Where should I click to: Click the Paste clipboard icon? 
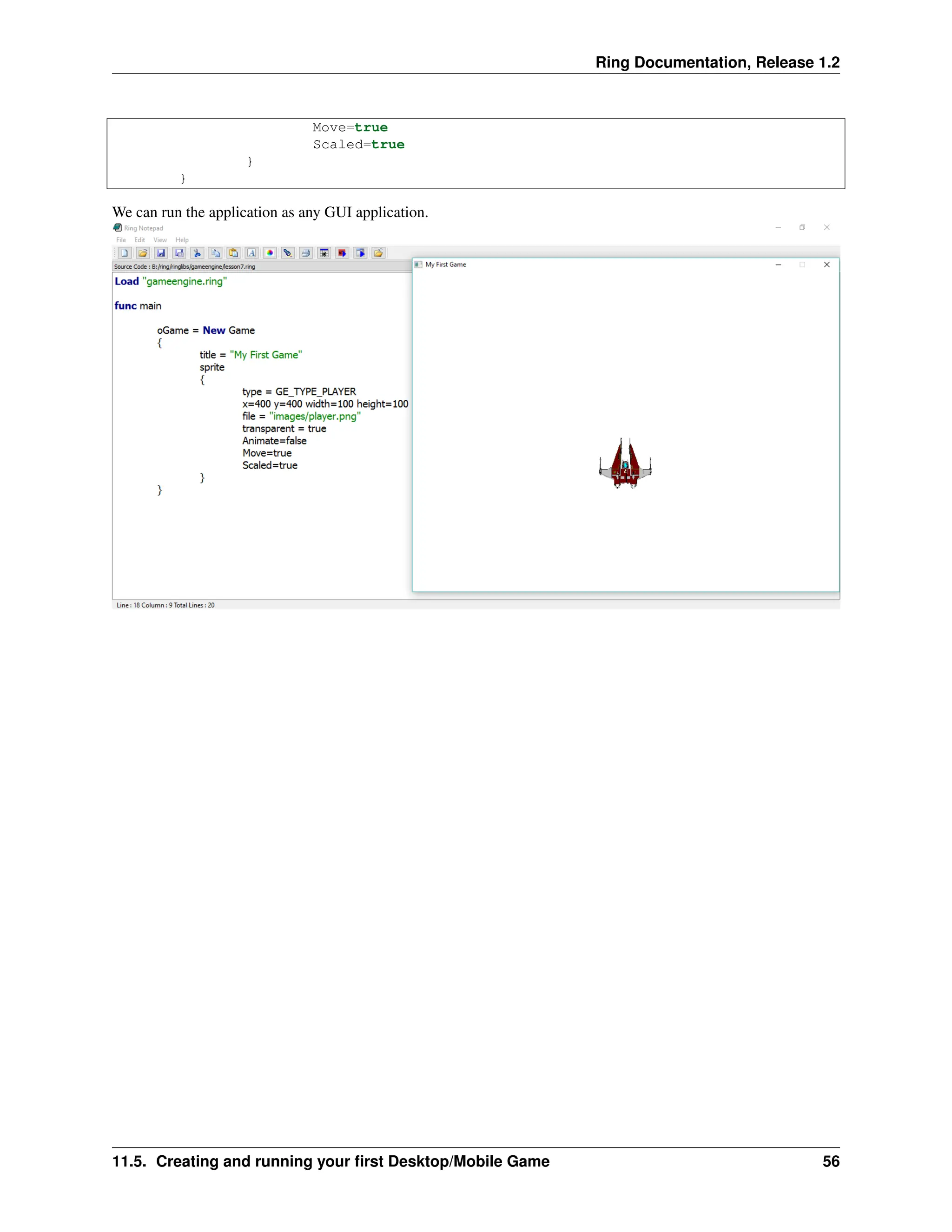[x=233, y=253]
